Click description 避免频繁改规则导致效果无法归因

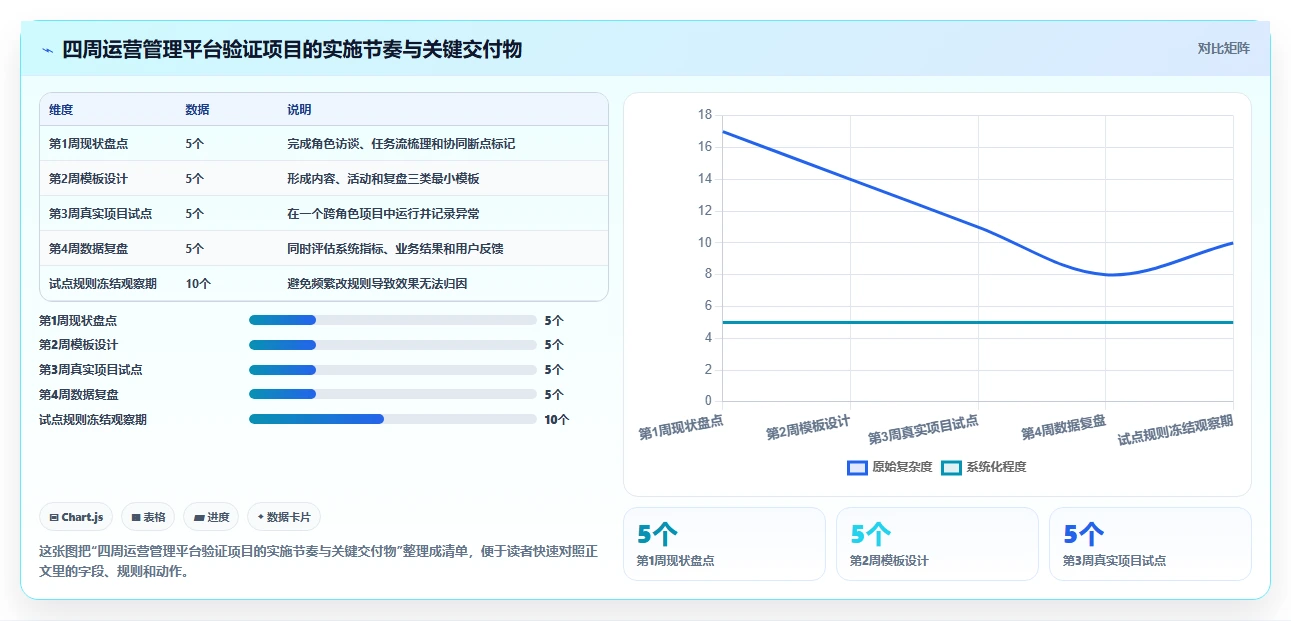coord(377,284)
